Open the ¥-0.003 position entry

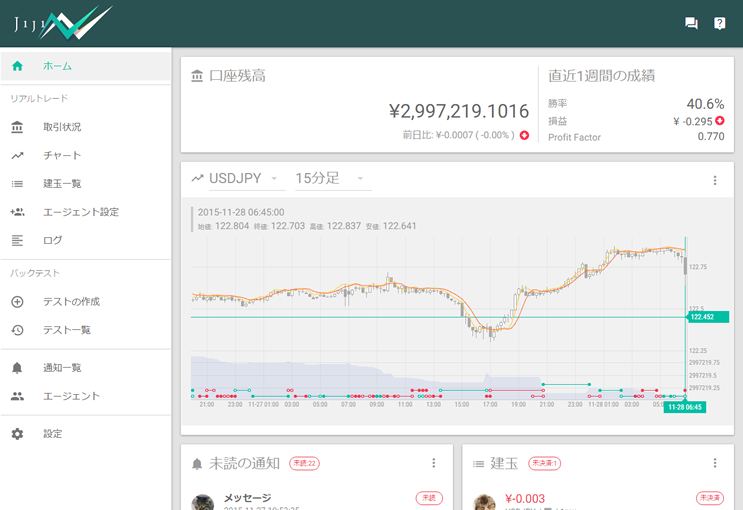click(598, 500)
